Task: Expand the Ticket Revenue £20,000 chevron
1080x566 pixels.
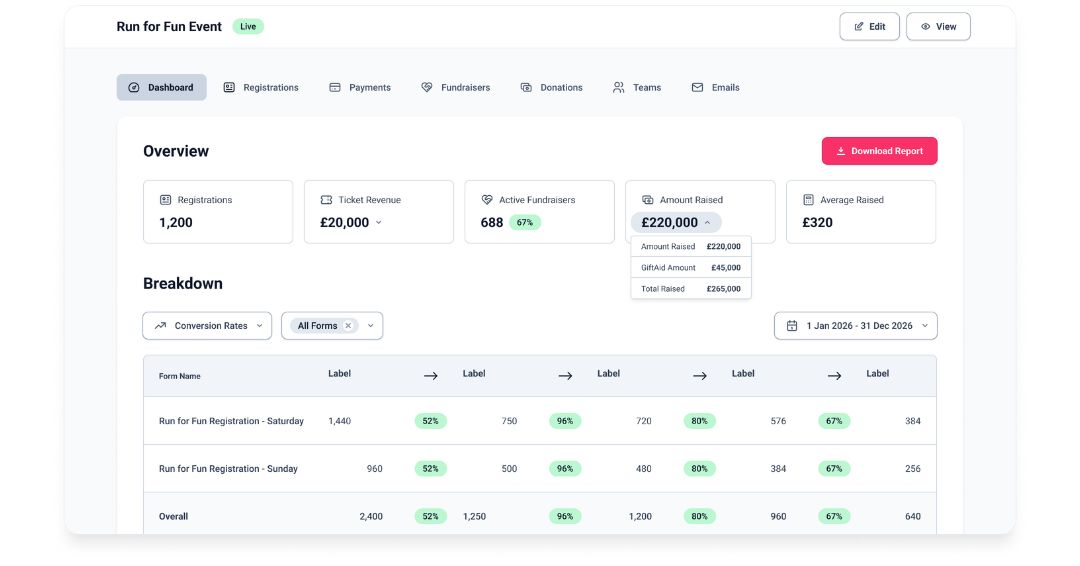Action: pos(379,222)
